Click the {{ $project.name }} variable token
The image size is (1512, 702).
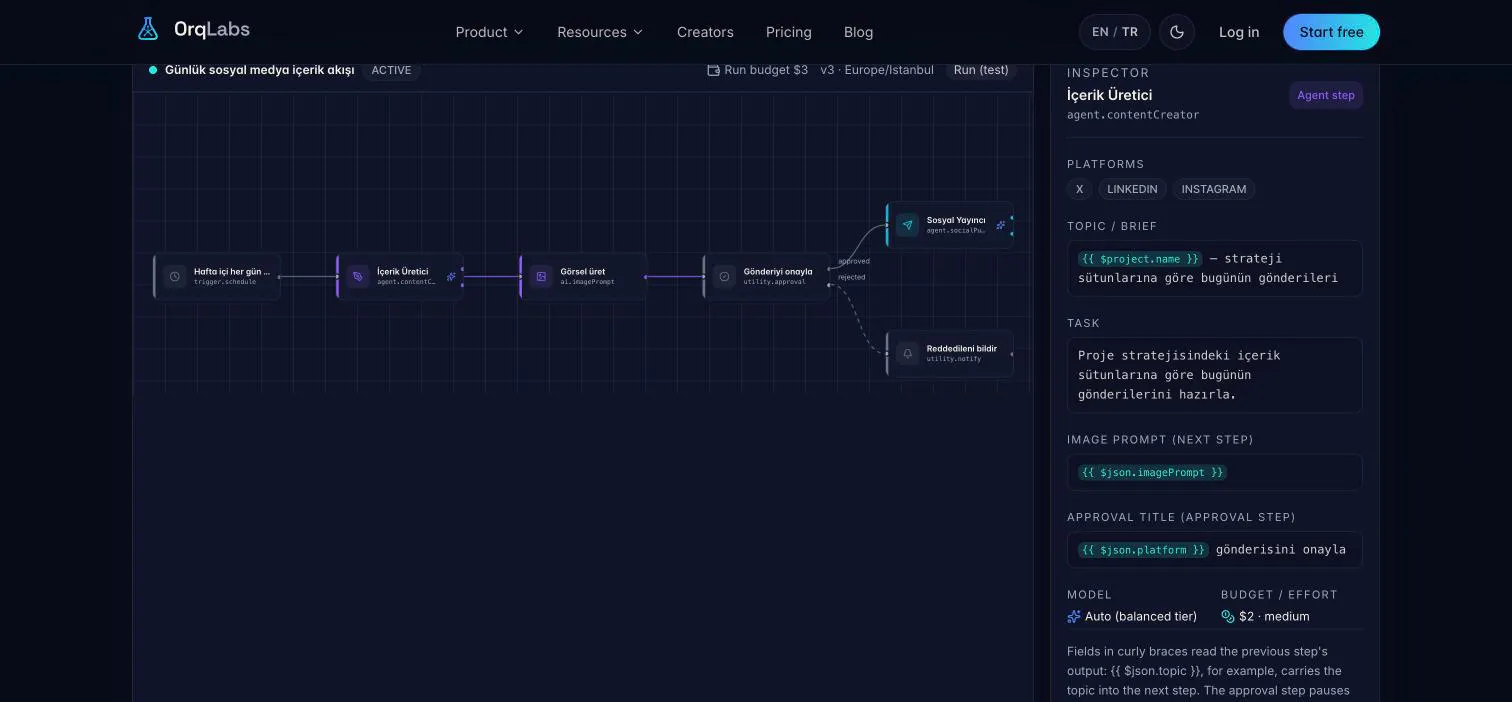coord(1139,258)
